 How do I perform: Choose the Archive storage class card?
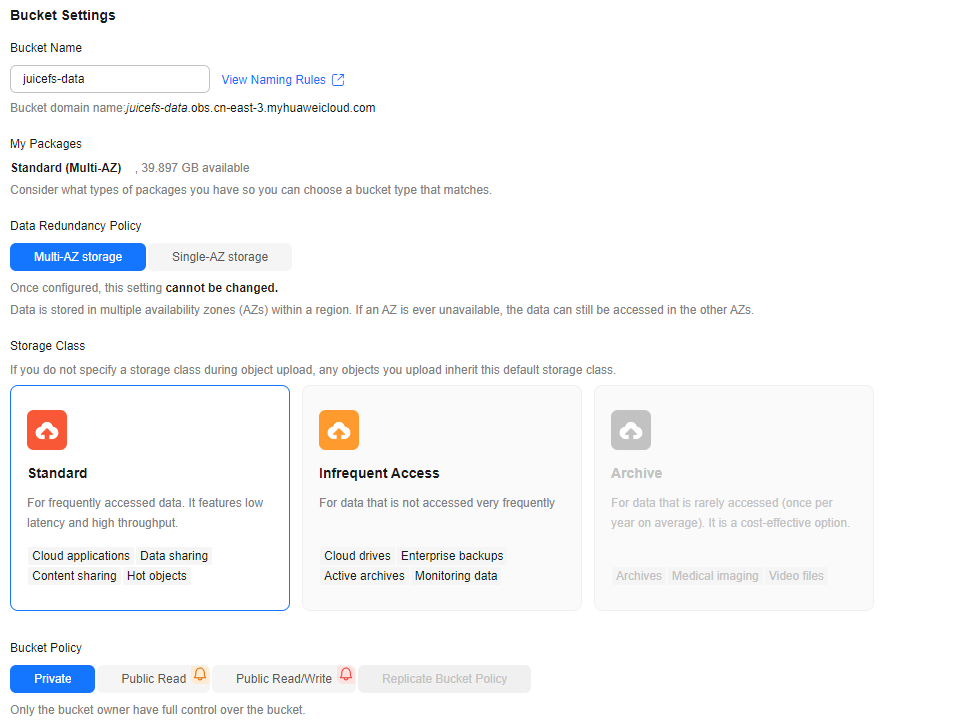tap(734, 498)
